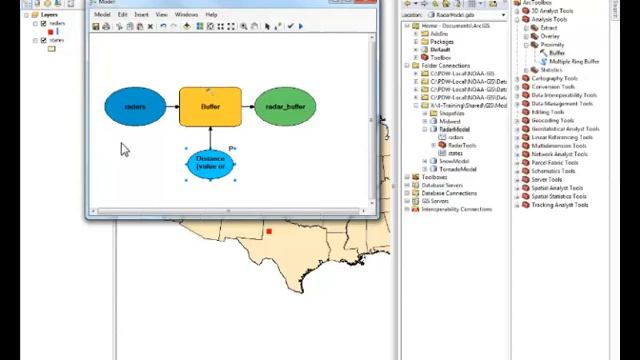Click the Fixed Zoom In icon

(x=220, y=27)
